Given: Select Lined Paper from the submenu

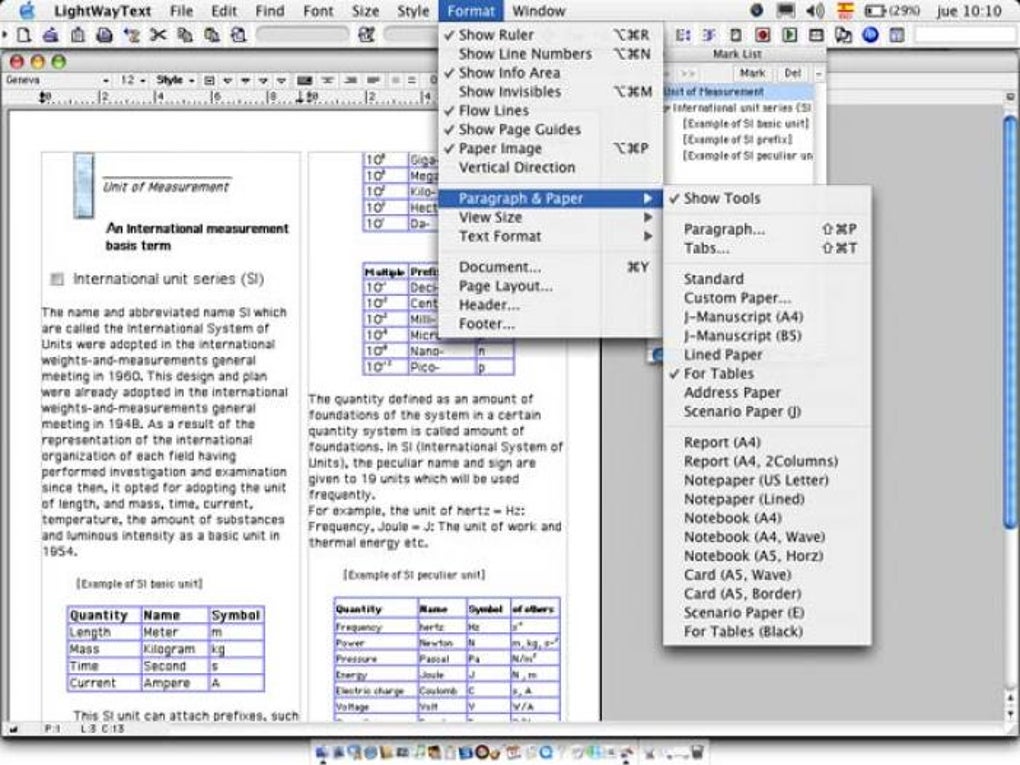Looking at the screenshot, I should click(767, 354).
